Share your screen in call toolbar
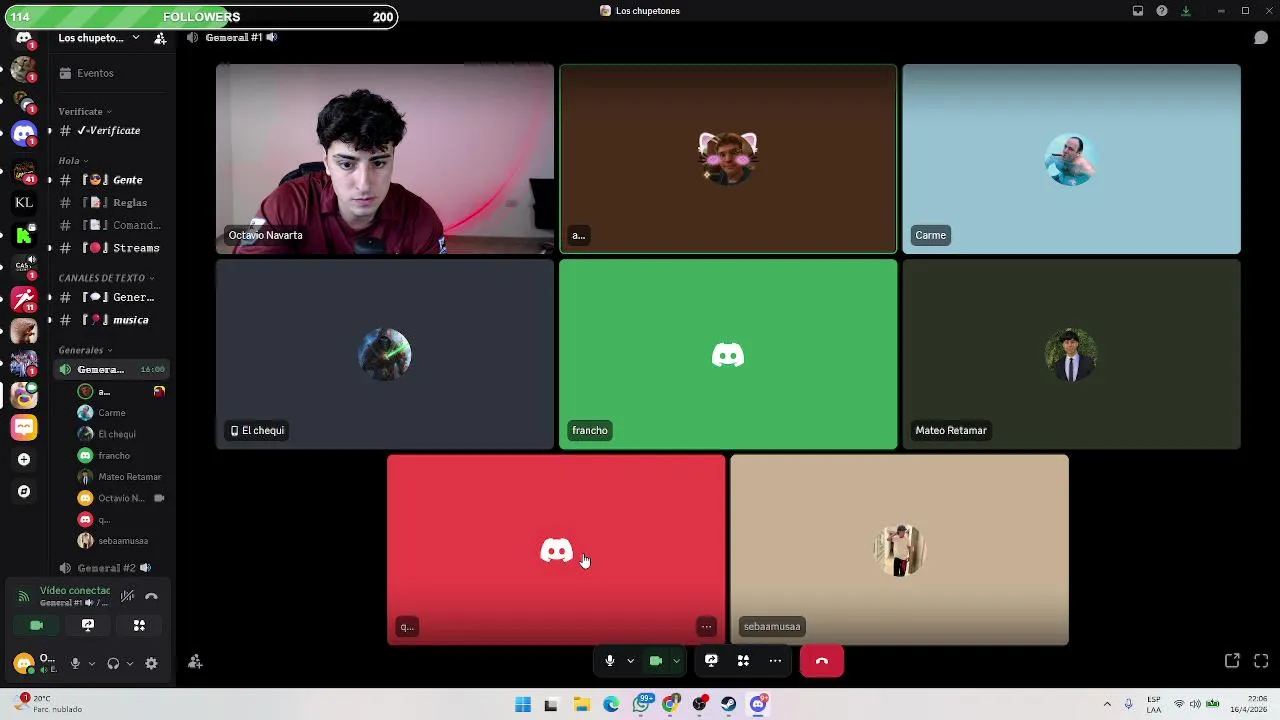The height and width of the screenshot is (720, 1280). point(711,661)
